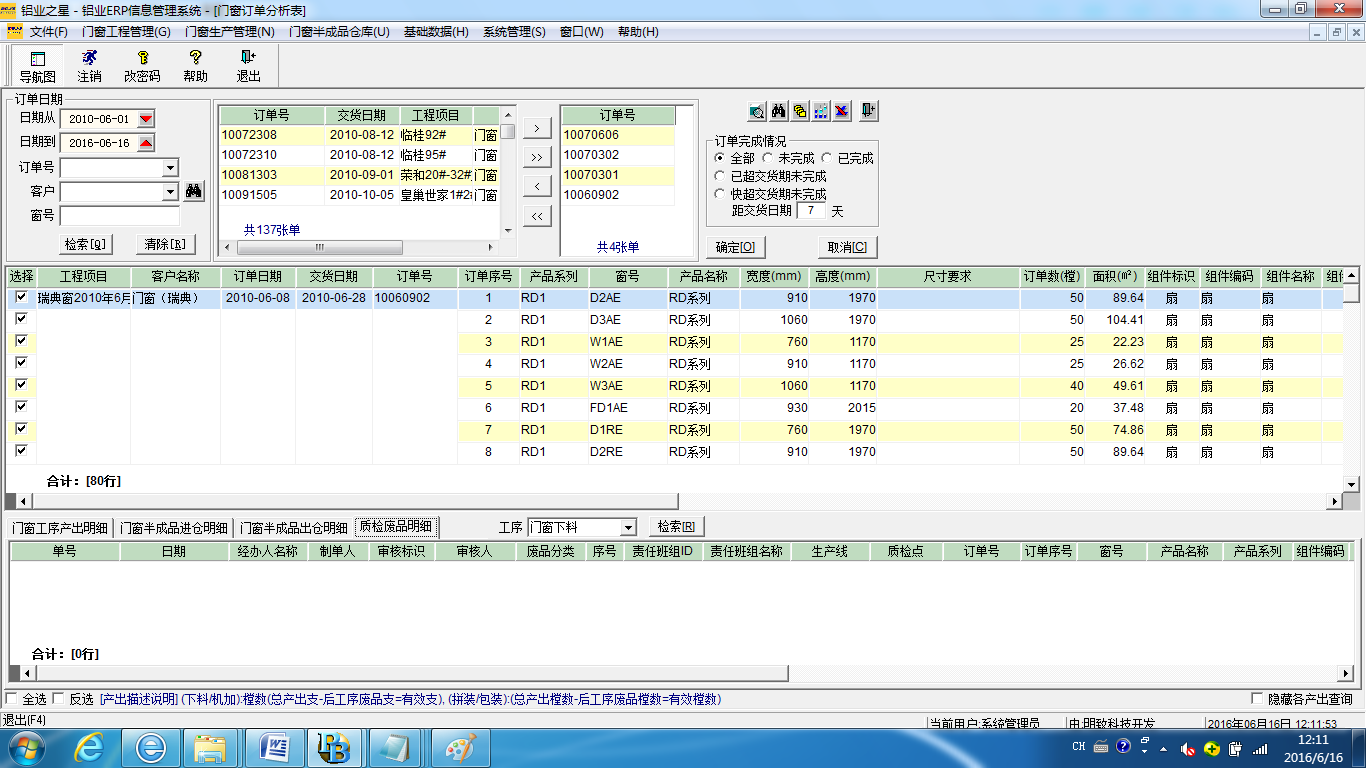Click the 距交货日期 days input field
Screen dimensions: 1366x768
pos(811,211)
